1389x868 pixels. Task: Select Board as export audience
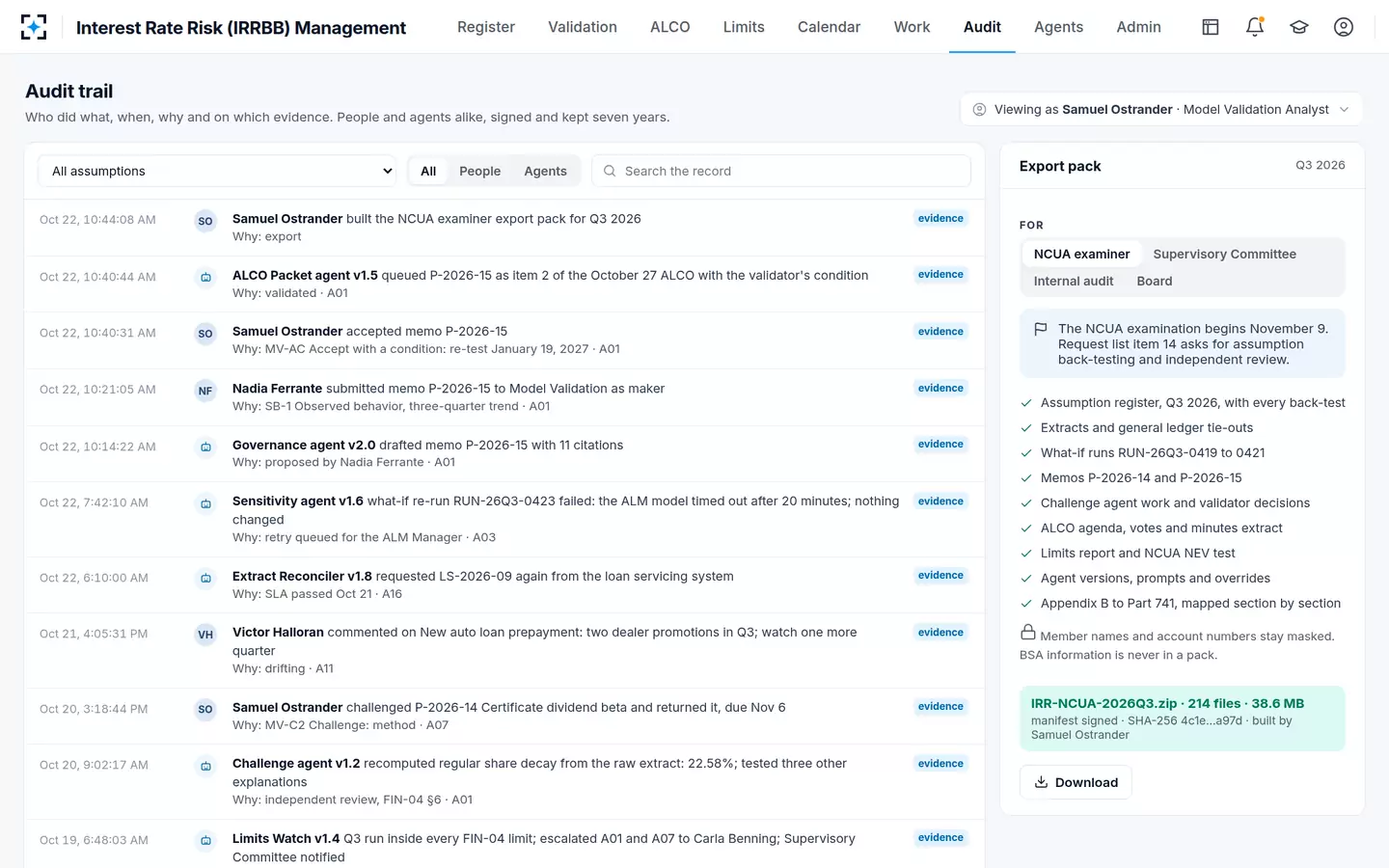tap(1155, 281)
